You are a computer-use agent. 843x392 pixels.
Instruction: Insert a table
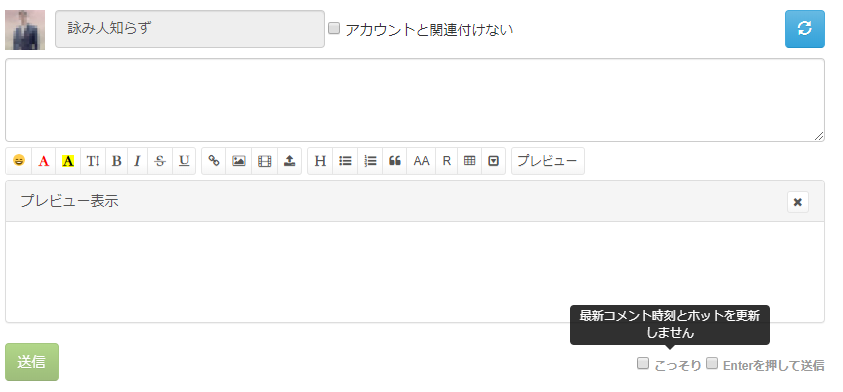click(x=470, y=161)
